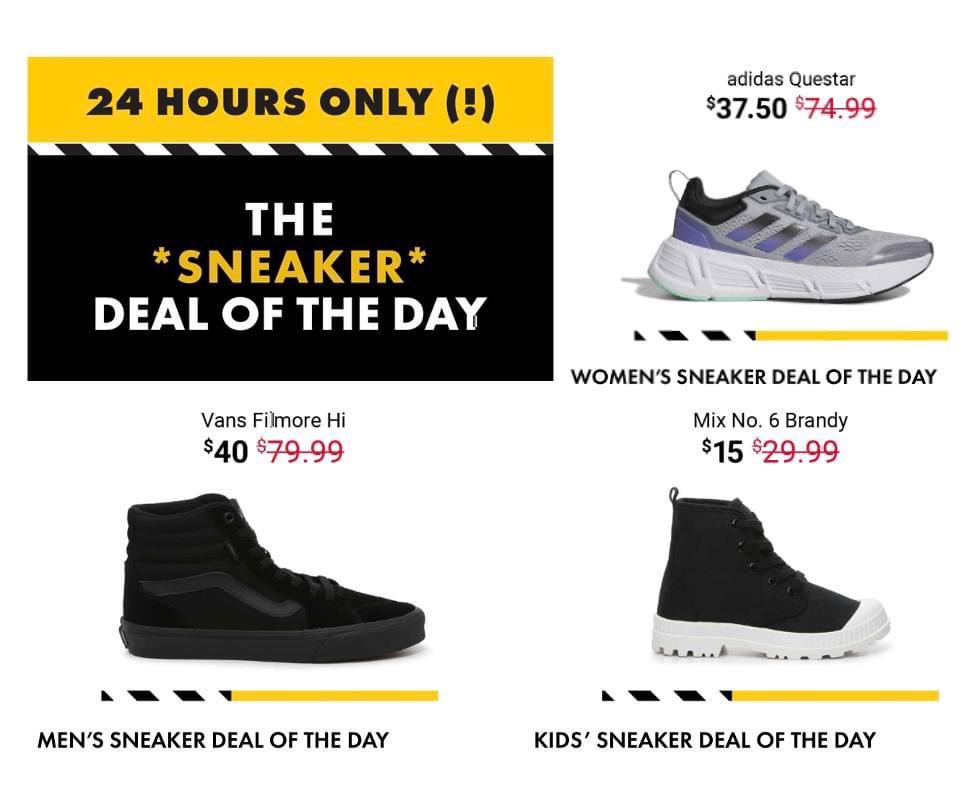The image size is (978, 796).
Task: Open Kids' Sneaker Deal of the Day
Action: tap(705, 741)
